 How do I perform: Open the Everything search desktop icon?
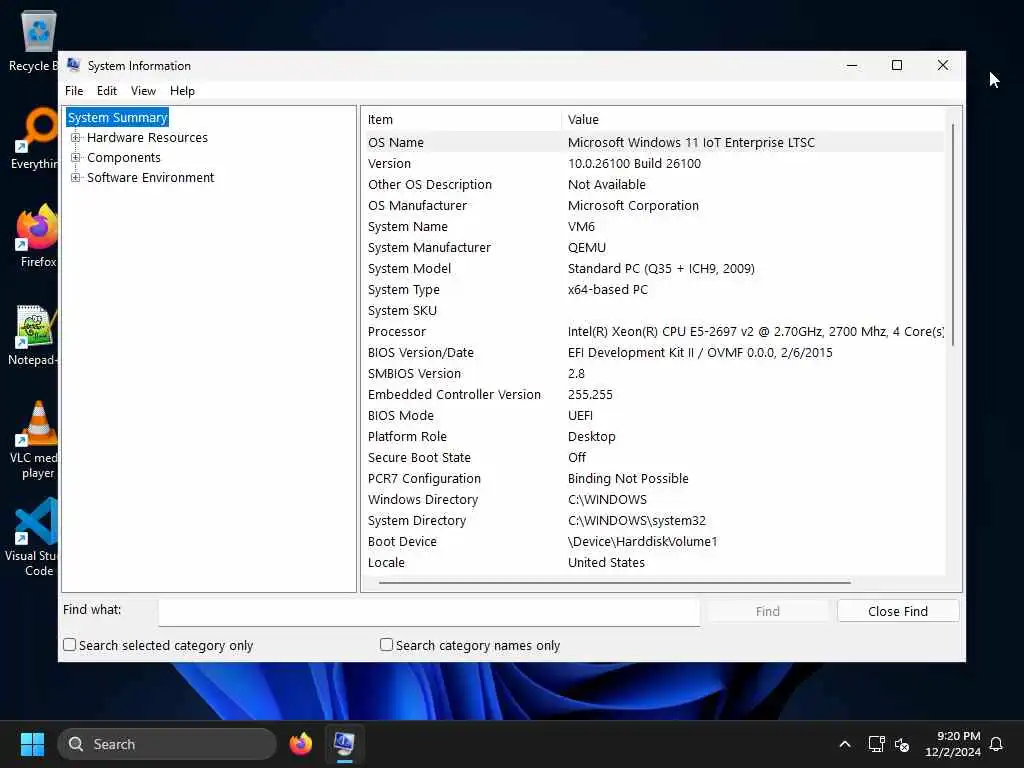tap(34, 138)
